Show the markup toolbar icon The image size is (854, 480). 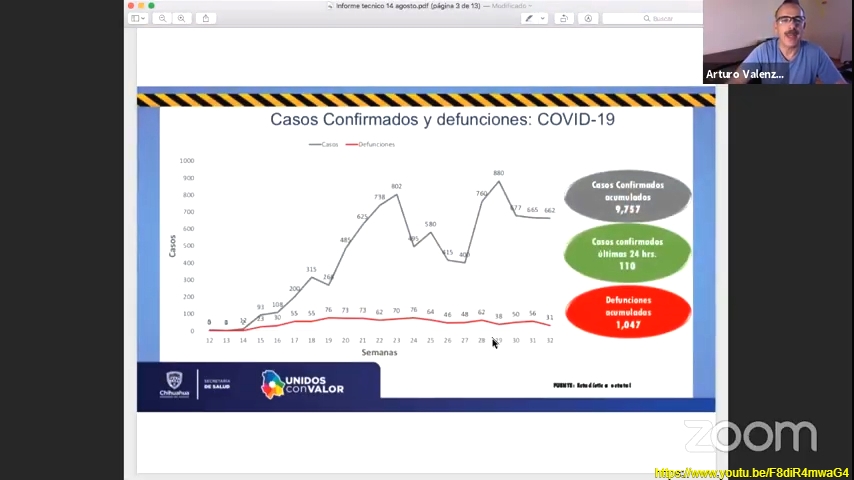pyautogui.click(x=588, y=18)
